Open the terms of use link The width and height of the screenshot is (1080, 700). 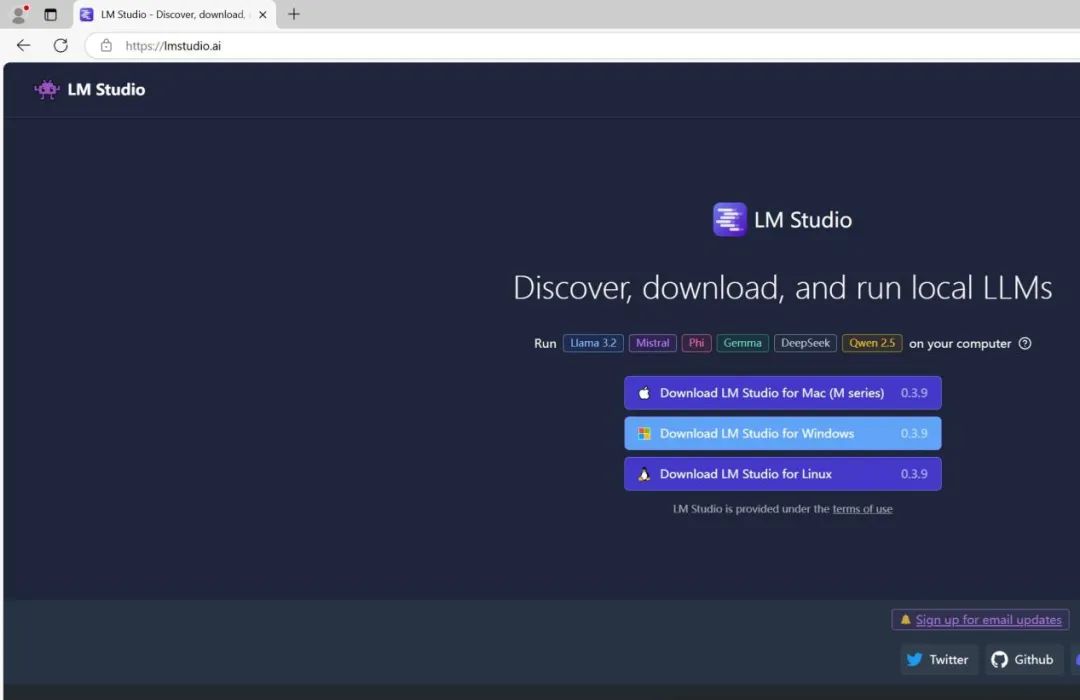point(862,509)
